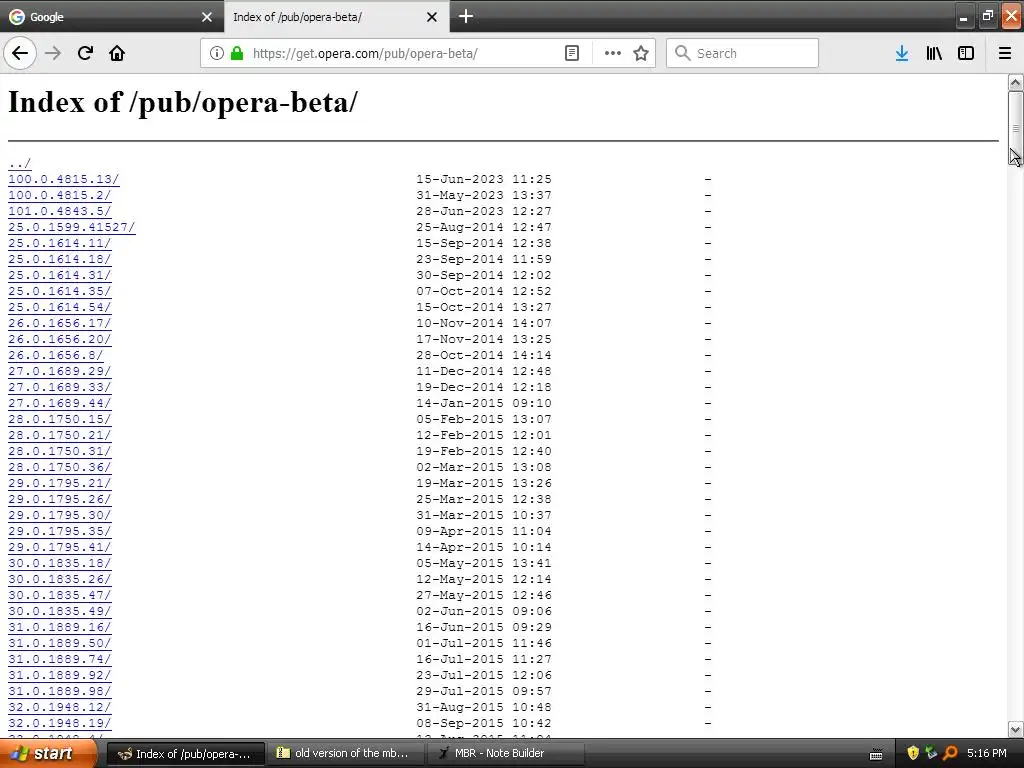Click the magnifier tray icon
The width and height of the screenshot is (1024, 768).
[950, 753]
